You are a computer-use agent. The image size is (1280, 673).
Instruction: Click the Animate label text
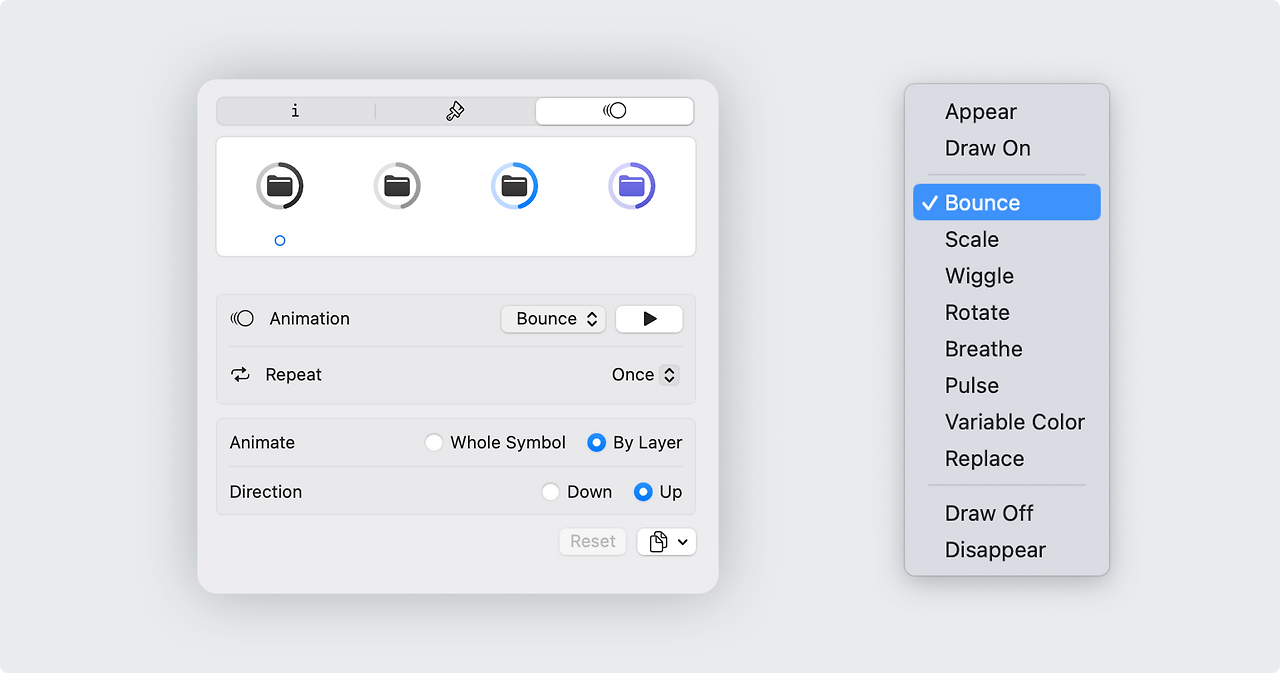coord(262,443)
